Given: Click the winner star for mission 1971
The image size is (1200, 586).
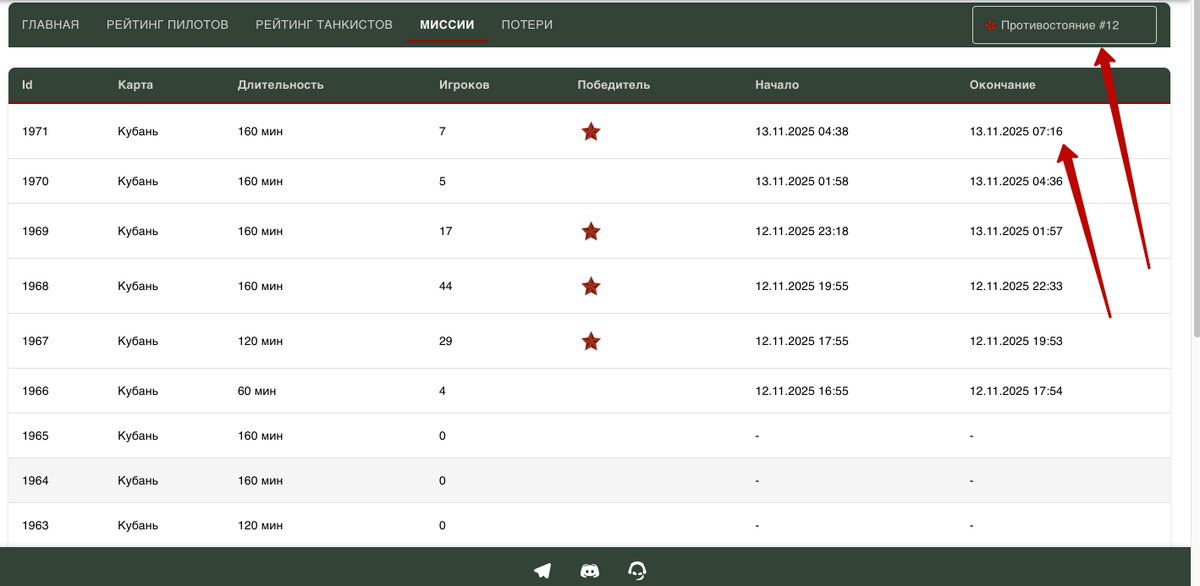Looking at the screenshot, I should pyautogui.click(x=591, y=131).
